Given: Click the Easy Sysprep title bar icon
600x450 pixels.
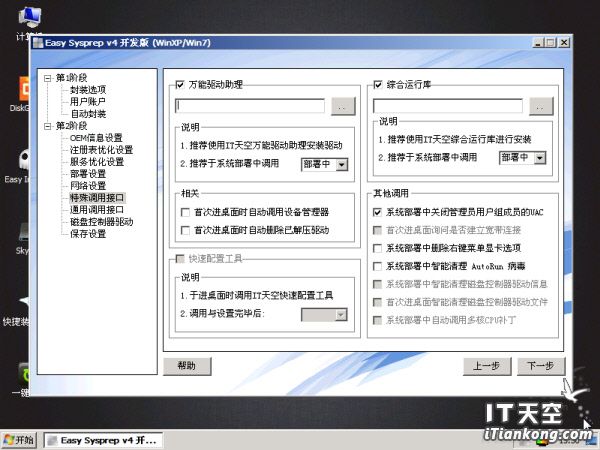Looking at the screenshot, I should [38, 43].
